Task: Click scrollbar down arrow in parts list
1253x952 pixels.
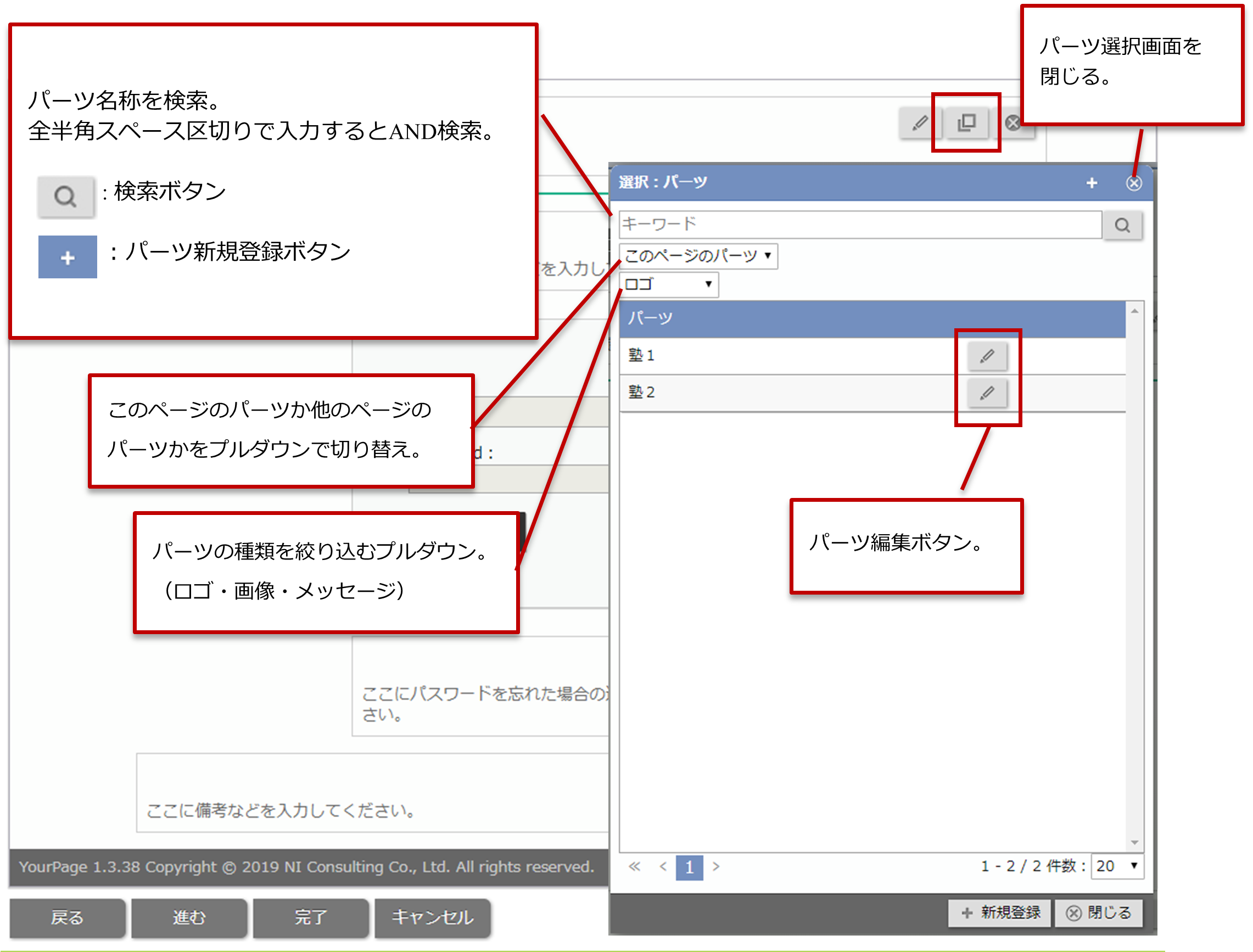Action: pos(1134,843)
